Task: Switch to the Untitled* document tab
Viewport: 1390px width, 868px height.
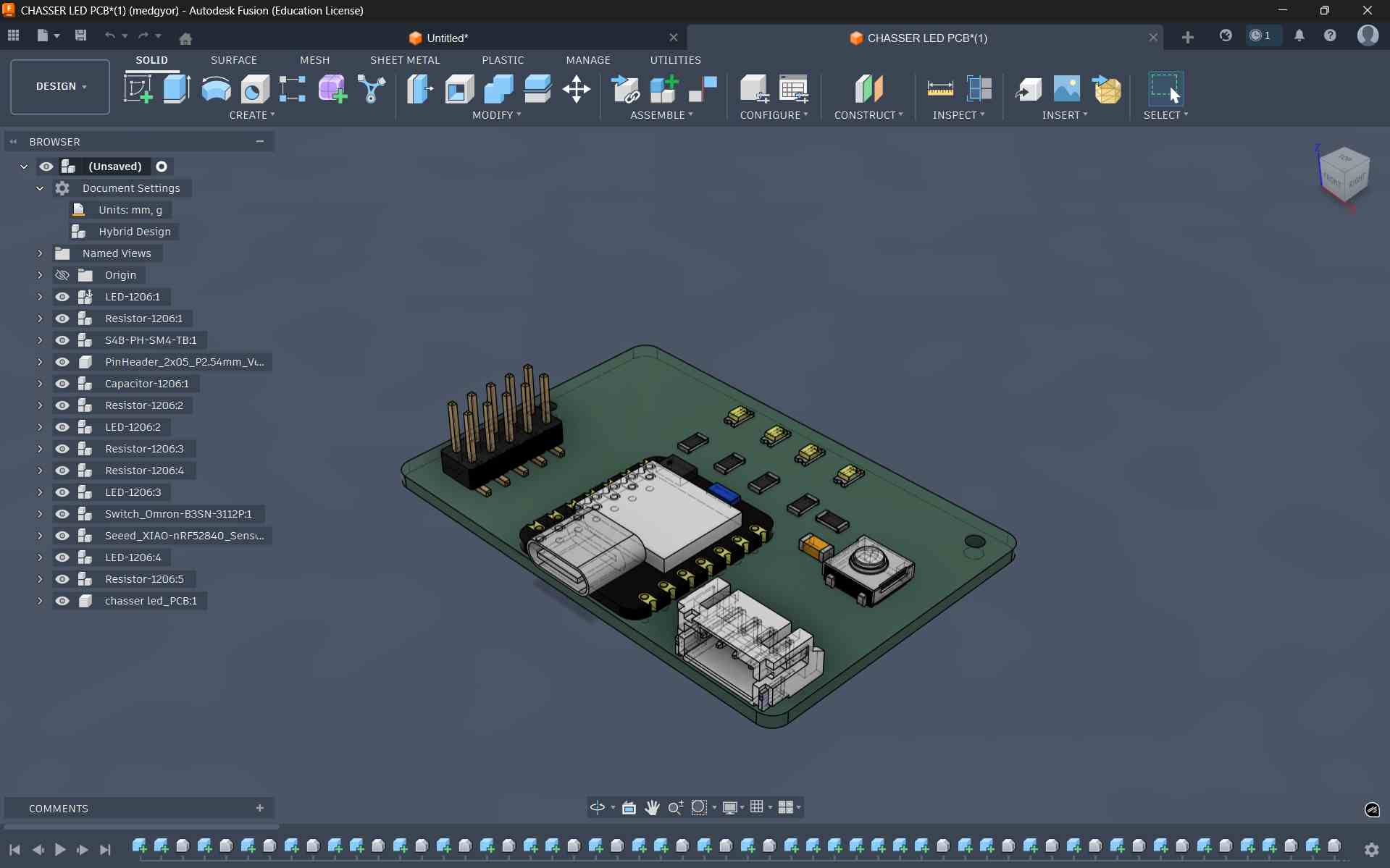Action: pyautogui.click(x=438, y=38)
